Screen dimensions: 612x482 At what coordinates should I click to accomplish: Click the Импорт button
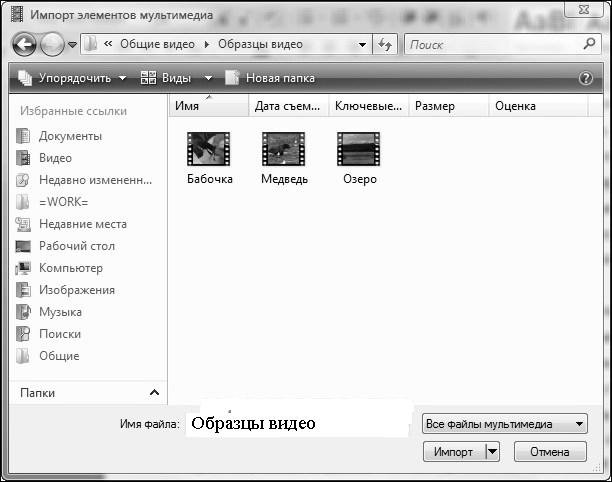click(x=453, y=452)
